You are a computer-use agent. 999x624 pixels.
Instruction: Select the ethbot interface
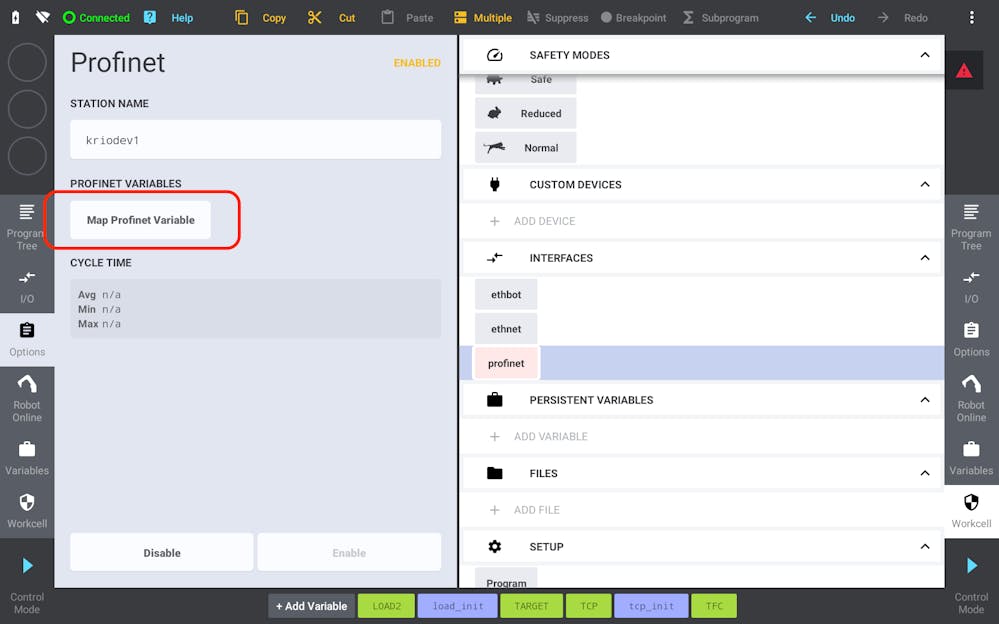coord(506,294)
